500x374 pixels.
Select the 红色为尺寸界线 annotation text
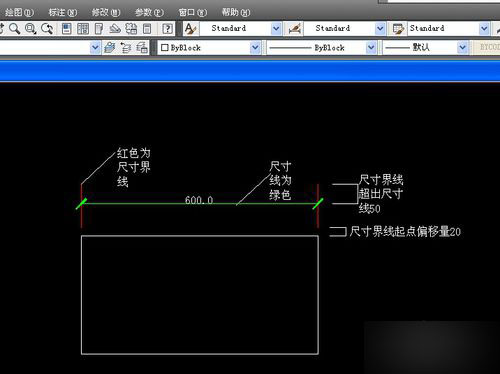click(x=134, y=167)
